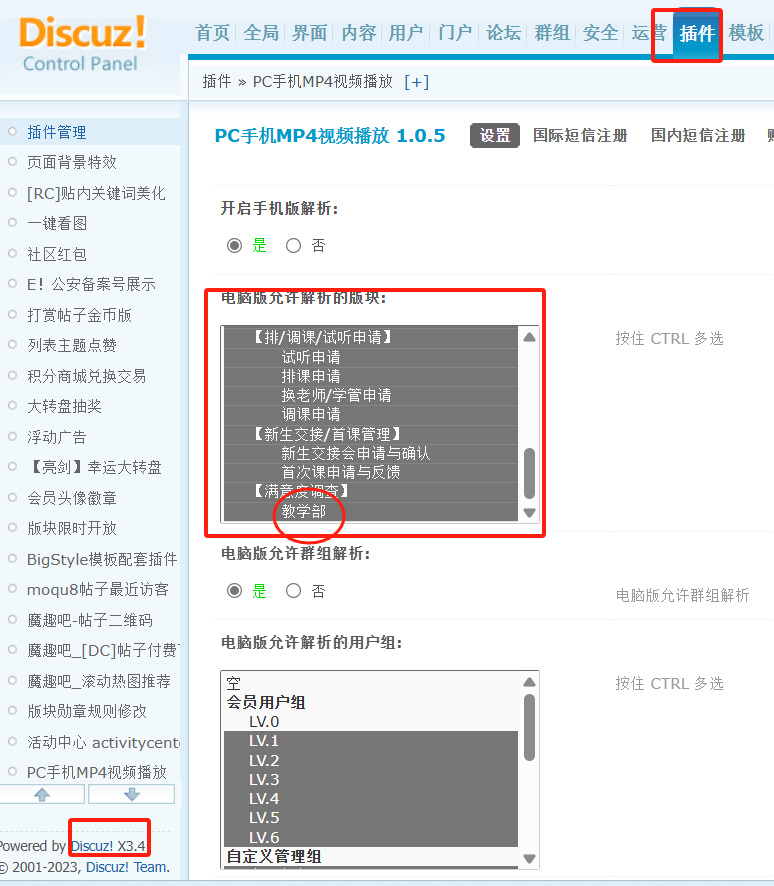774x886 pixels.
Task: Select 是 for 开启手机版解析
Action: pyautogui.click(x=235, y=246)
